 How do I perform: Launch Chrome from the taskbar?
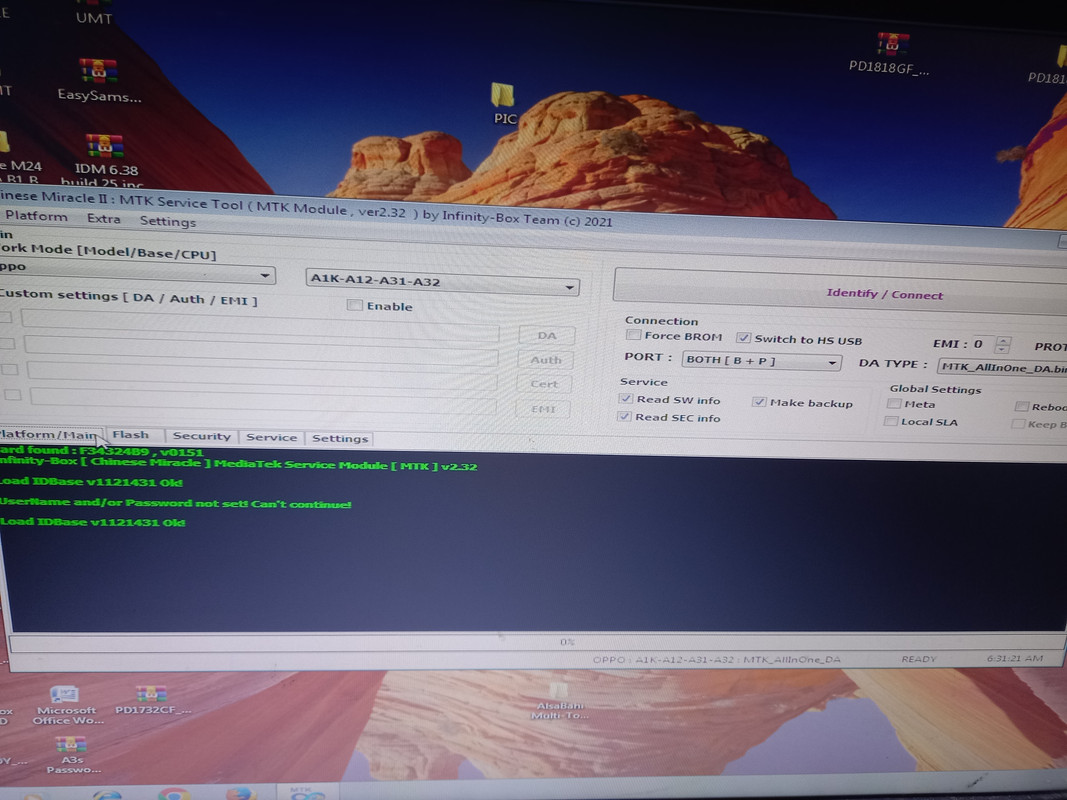point(174,794)
